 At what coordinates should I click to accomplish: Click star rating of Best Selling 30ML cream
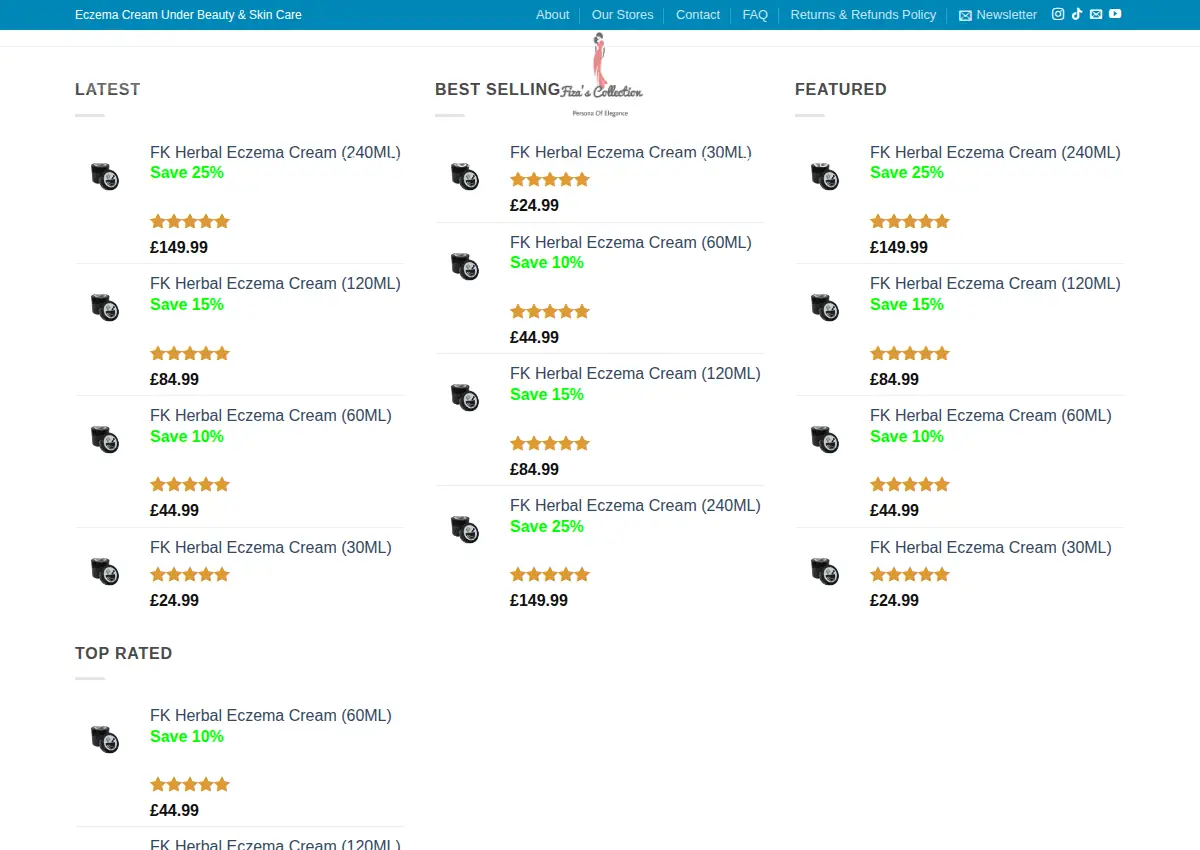pyautogui.click(x=550, y=180)
